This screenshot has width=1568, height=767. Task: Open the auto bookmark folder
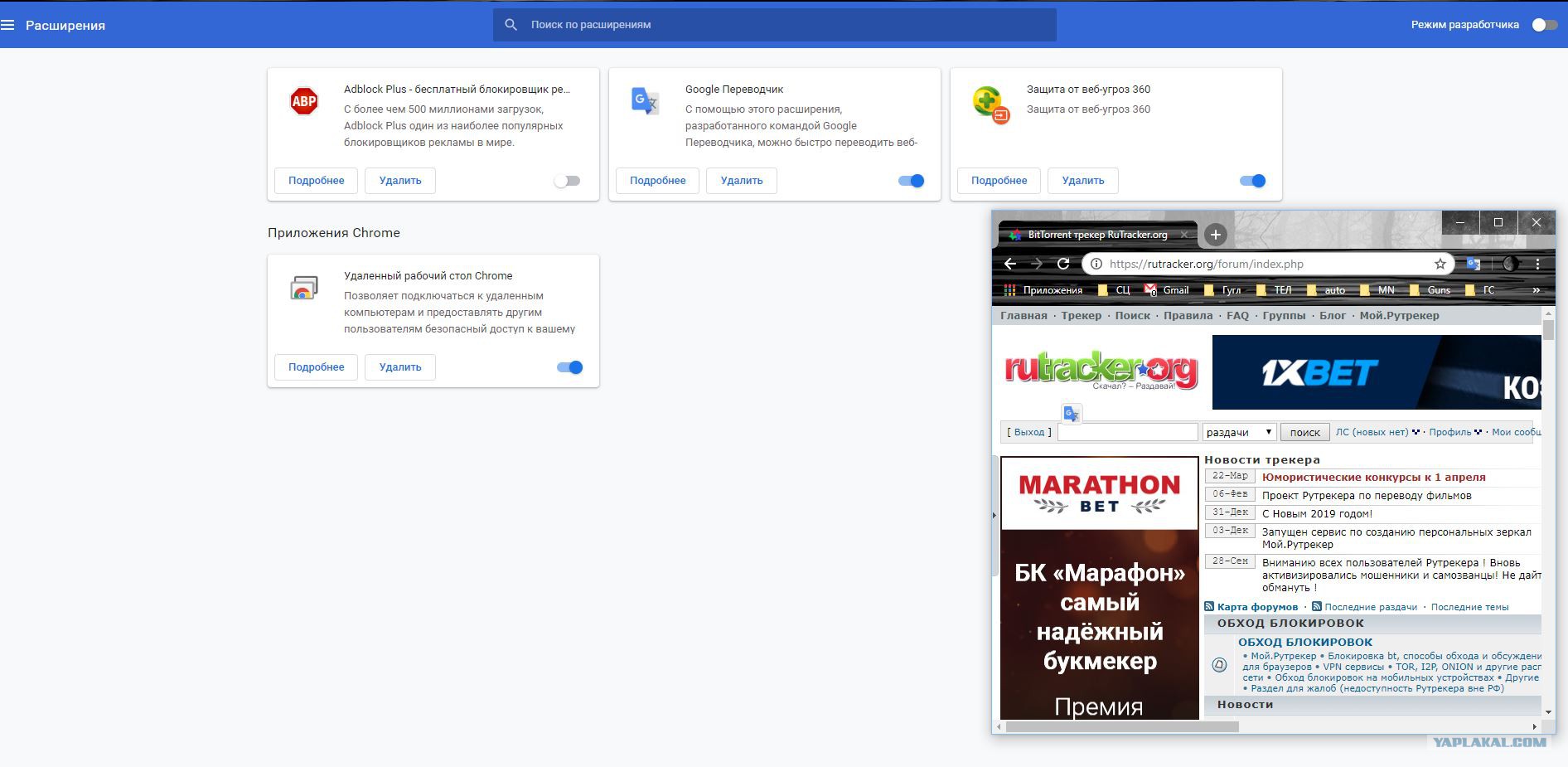1326,290
